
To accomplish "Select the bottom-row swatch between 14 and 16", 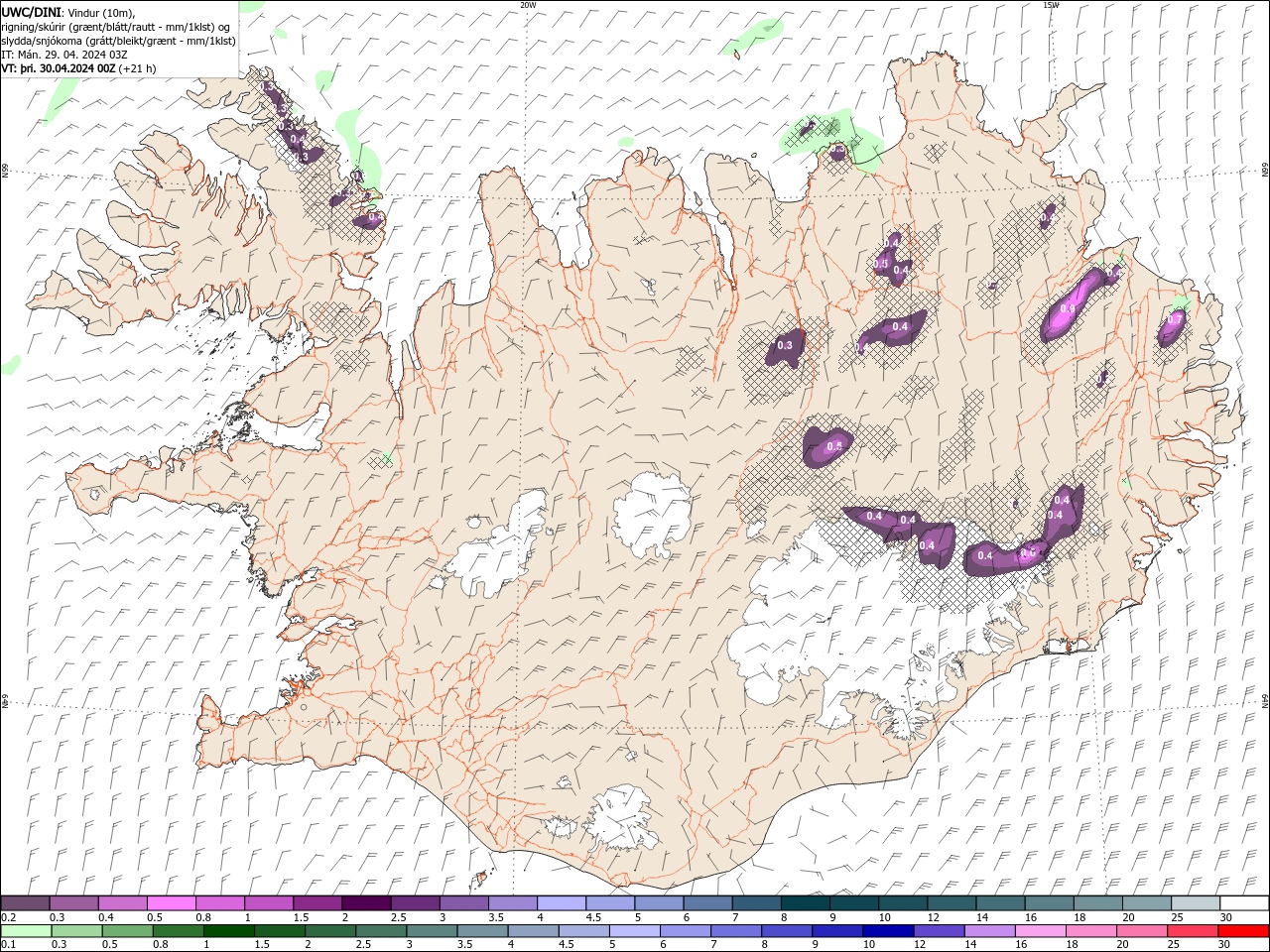I will click(989, 931).
